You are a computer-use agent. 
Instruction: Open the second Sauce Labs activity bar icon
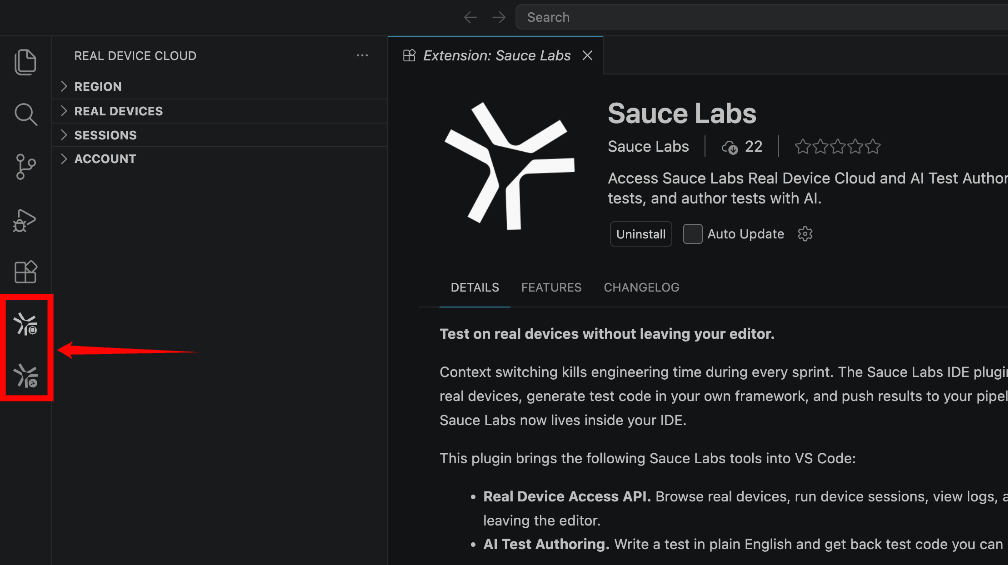[x=26, y=375]
